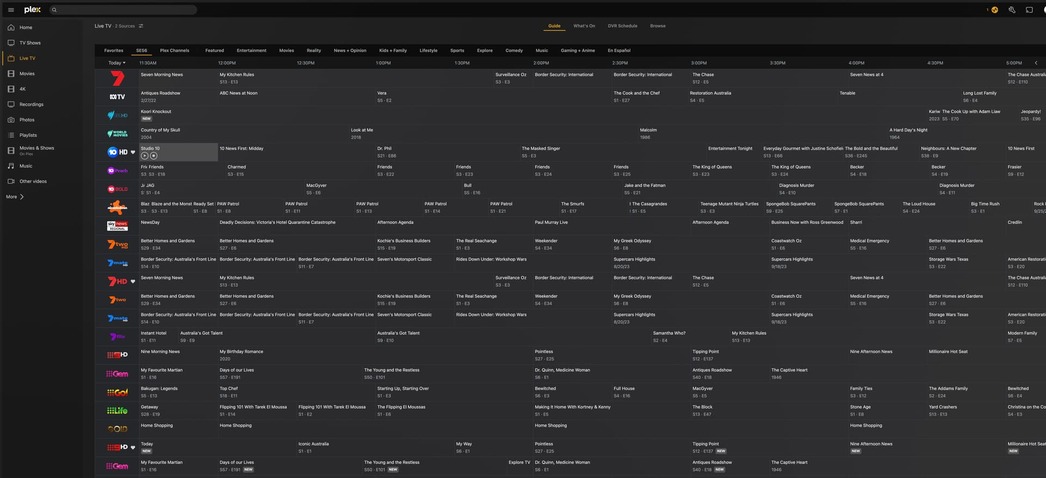The width and height of the screenshot is (1046, 478).
Task: Select the Gaming + Anime category
Action: click(578, 51)
